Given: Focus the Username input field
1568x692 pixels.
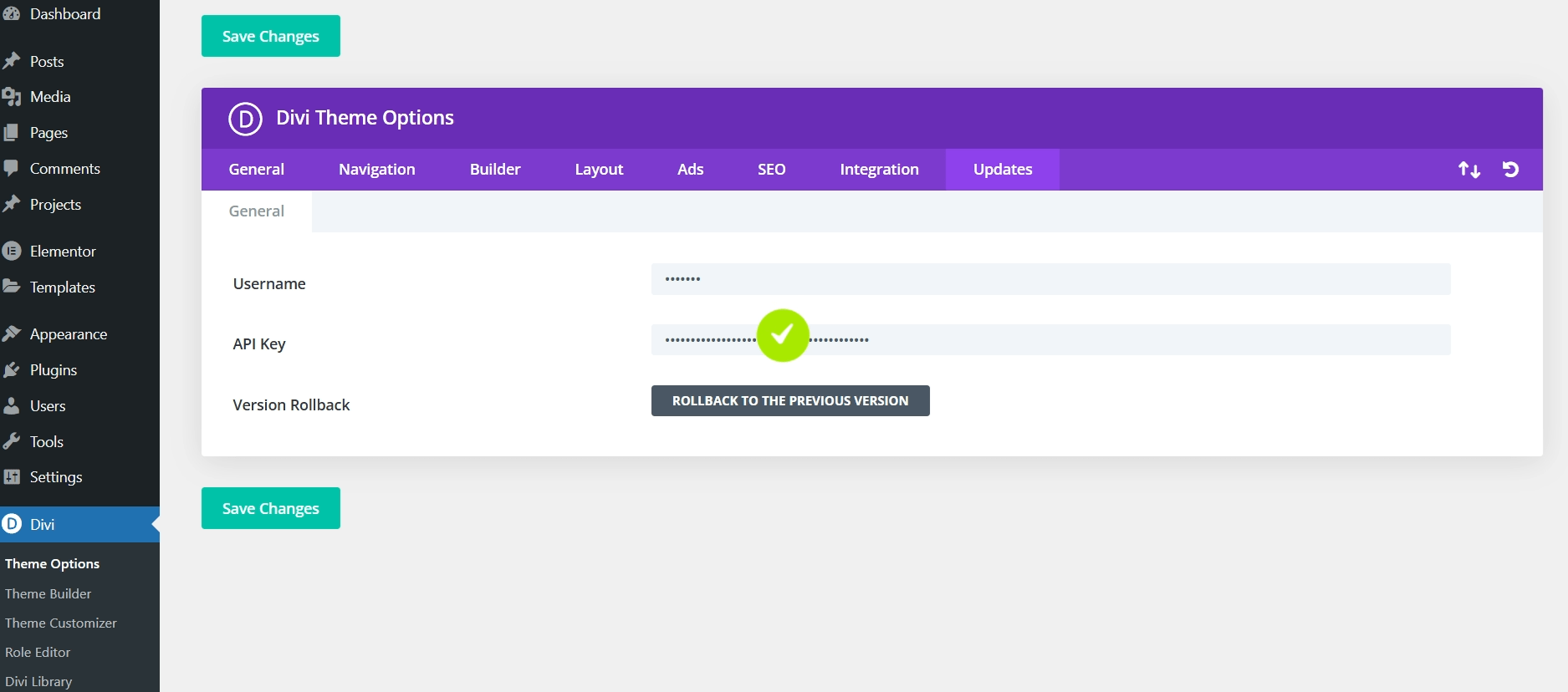Looking at the screenshot, I should (1050, 279).
